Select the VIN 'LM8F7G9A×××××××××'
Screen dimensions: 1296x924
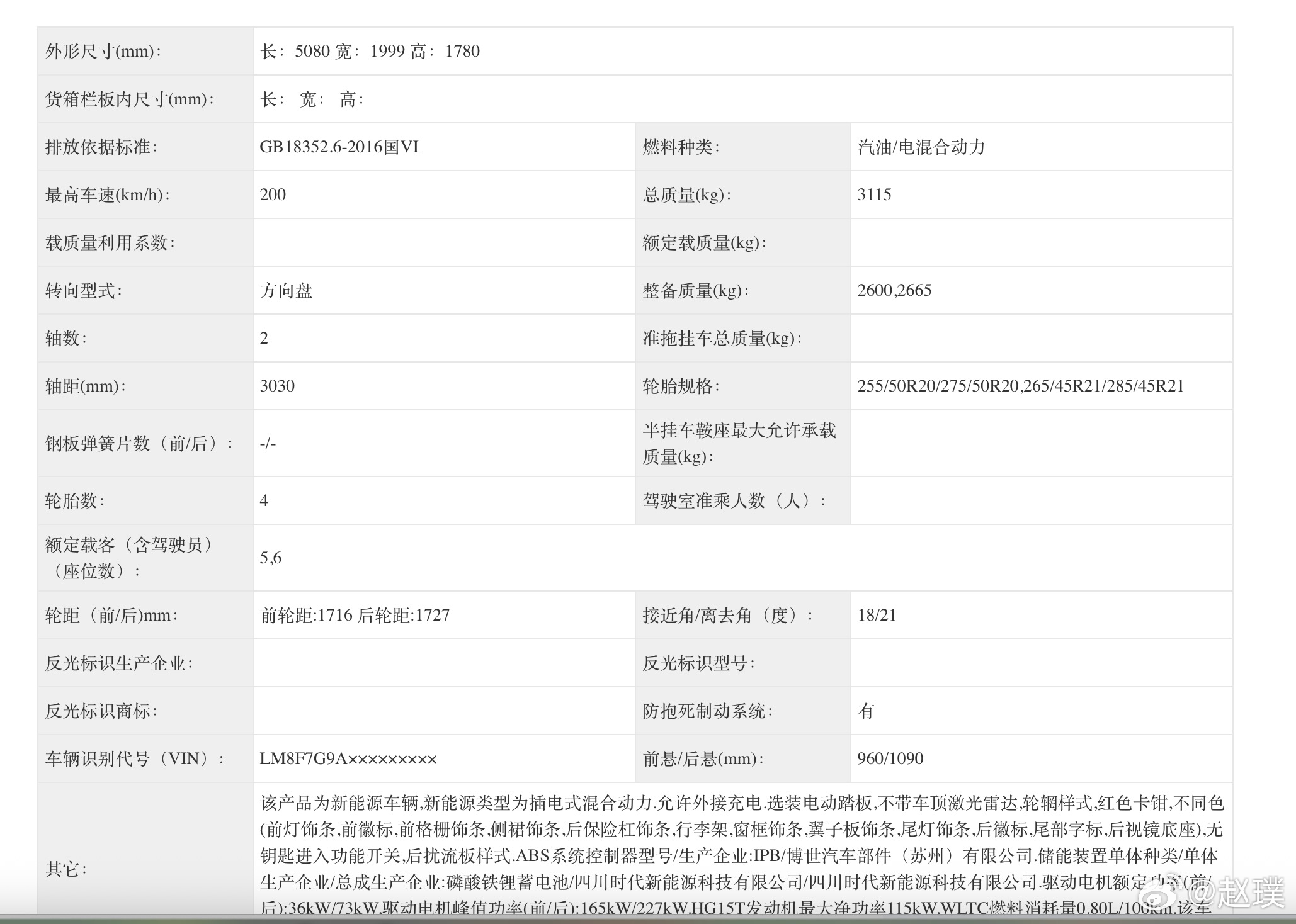(348, 758)
